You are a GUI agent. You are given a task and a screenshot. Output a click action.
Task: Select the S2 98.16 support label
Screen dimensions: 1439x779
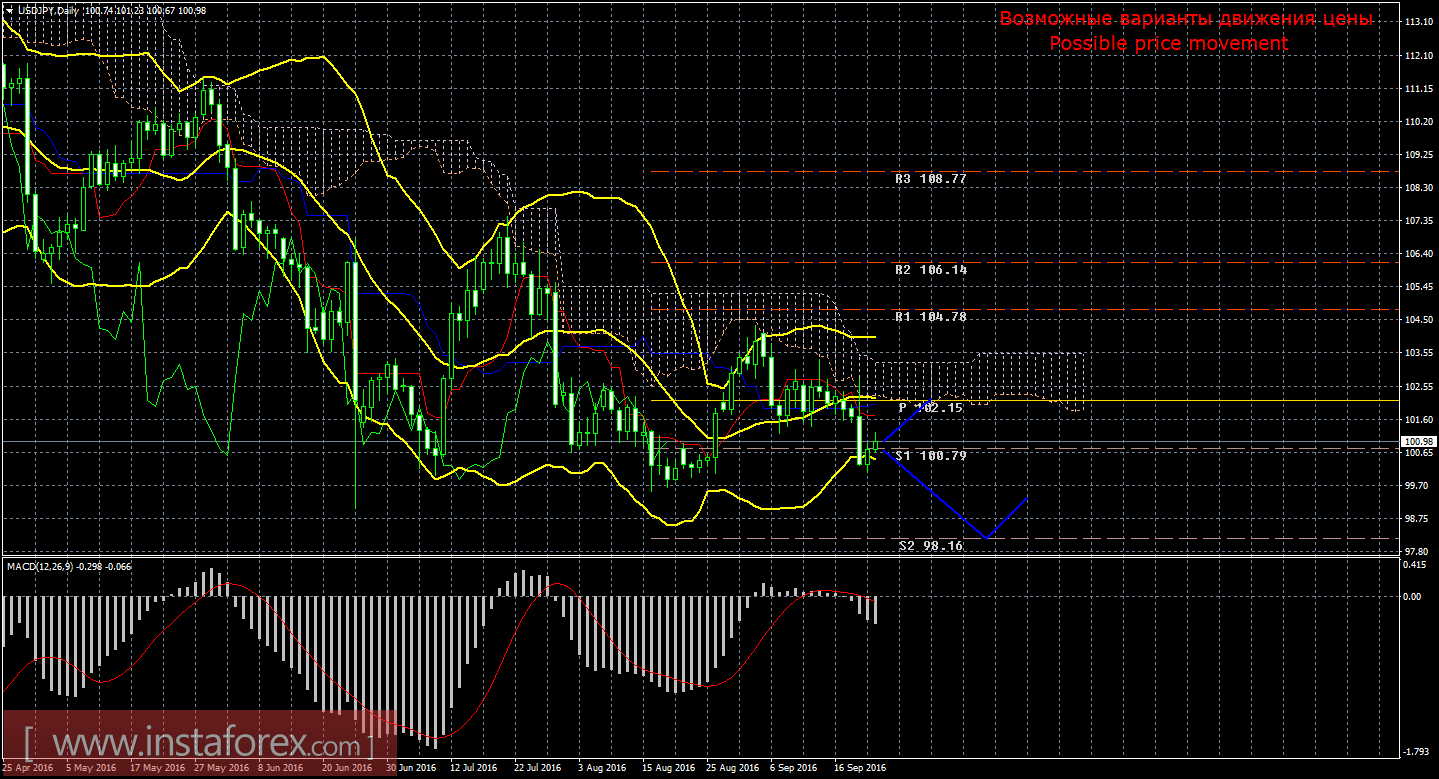click(930, 546)
